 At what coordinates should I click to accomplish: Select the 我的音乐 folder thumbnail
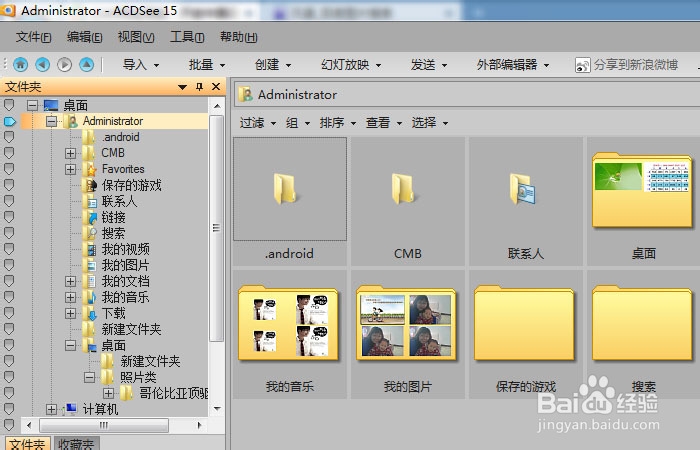[289, 335]
